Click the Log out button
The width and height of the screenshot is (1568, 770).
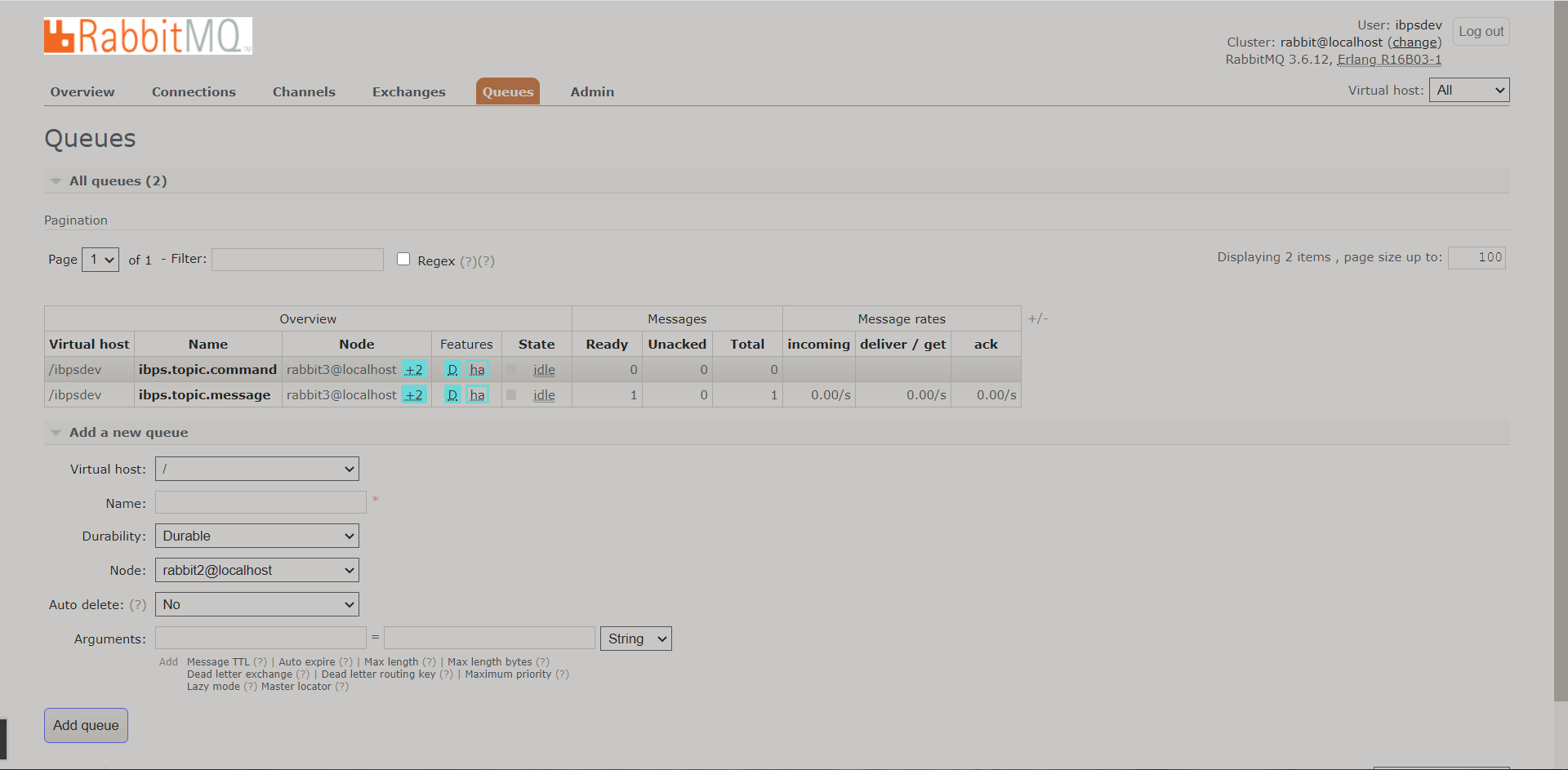(x=1481, y=32)
